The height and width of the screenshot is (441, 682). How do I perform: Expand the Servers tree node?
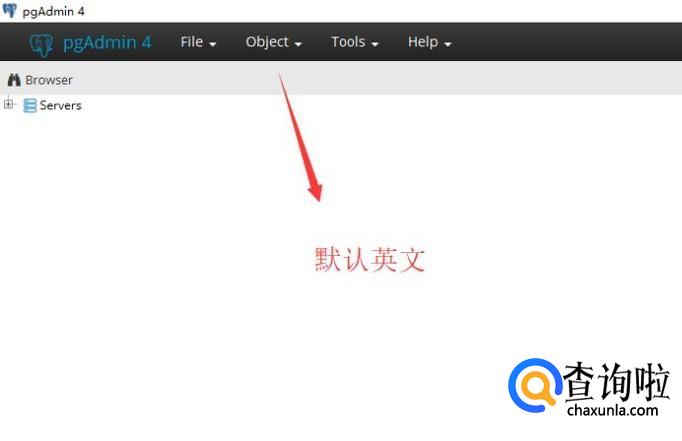(x=8, y=104)
